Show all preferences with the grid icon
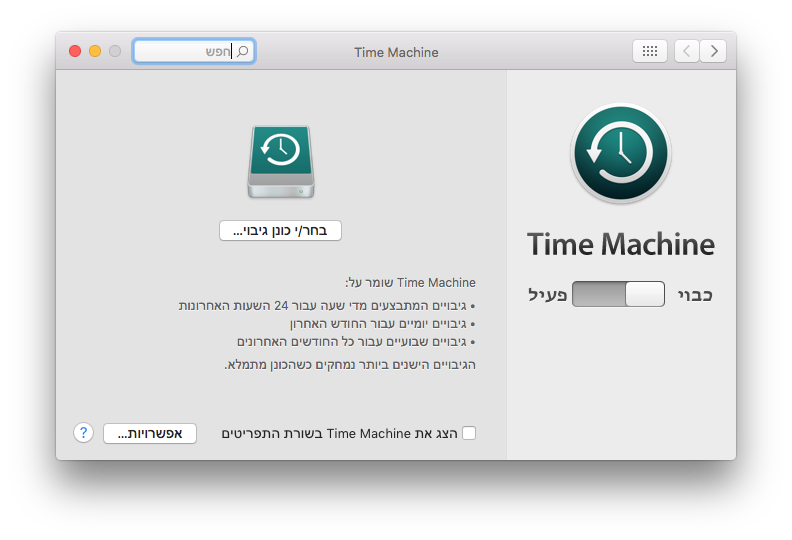Viewport: 792px width, 540px height. click(649, 51)
